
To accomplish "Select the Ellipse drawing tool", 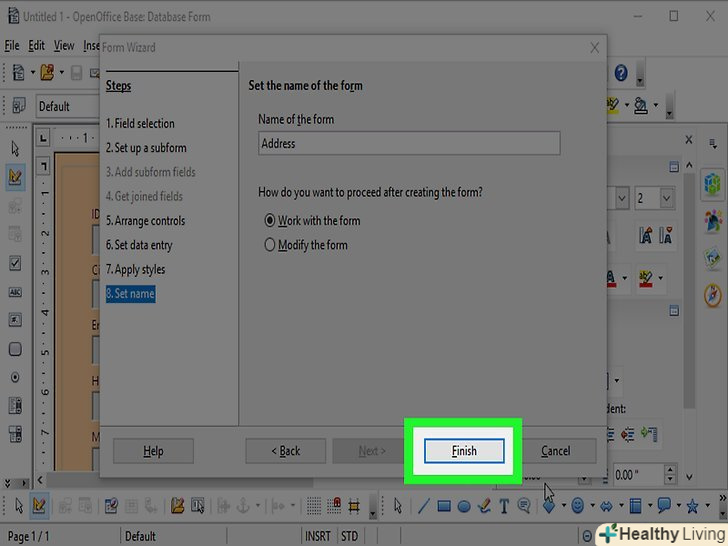I will pyautogui.click(x=464, y=506).
